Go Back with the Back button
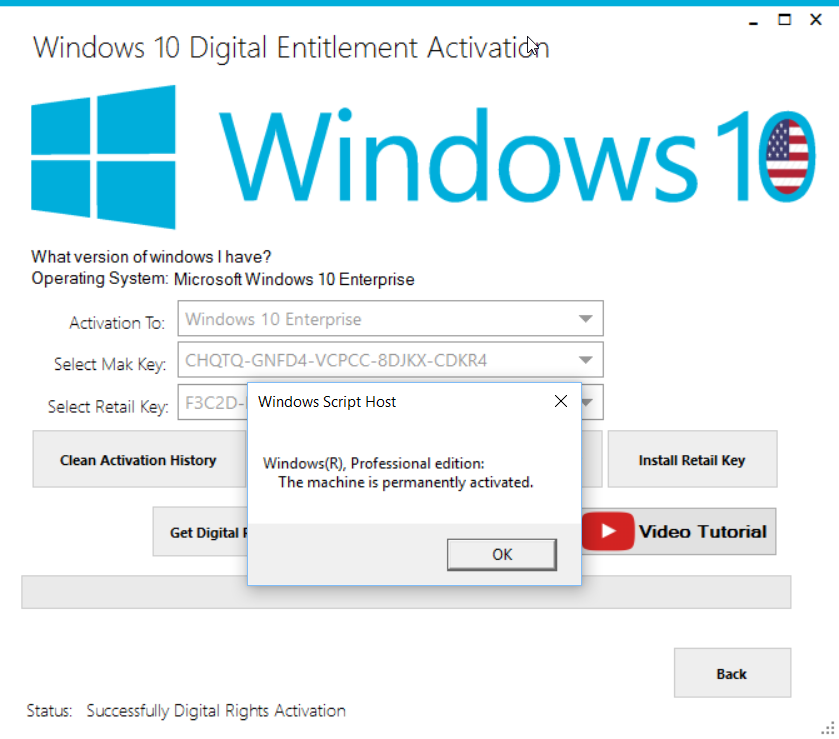The image size is (839, 739). [x=732, y=673]
